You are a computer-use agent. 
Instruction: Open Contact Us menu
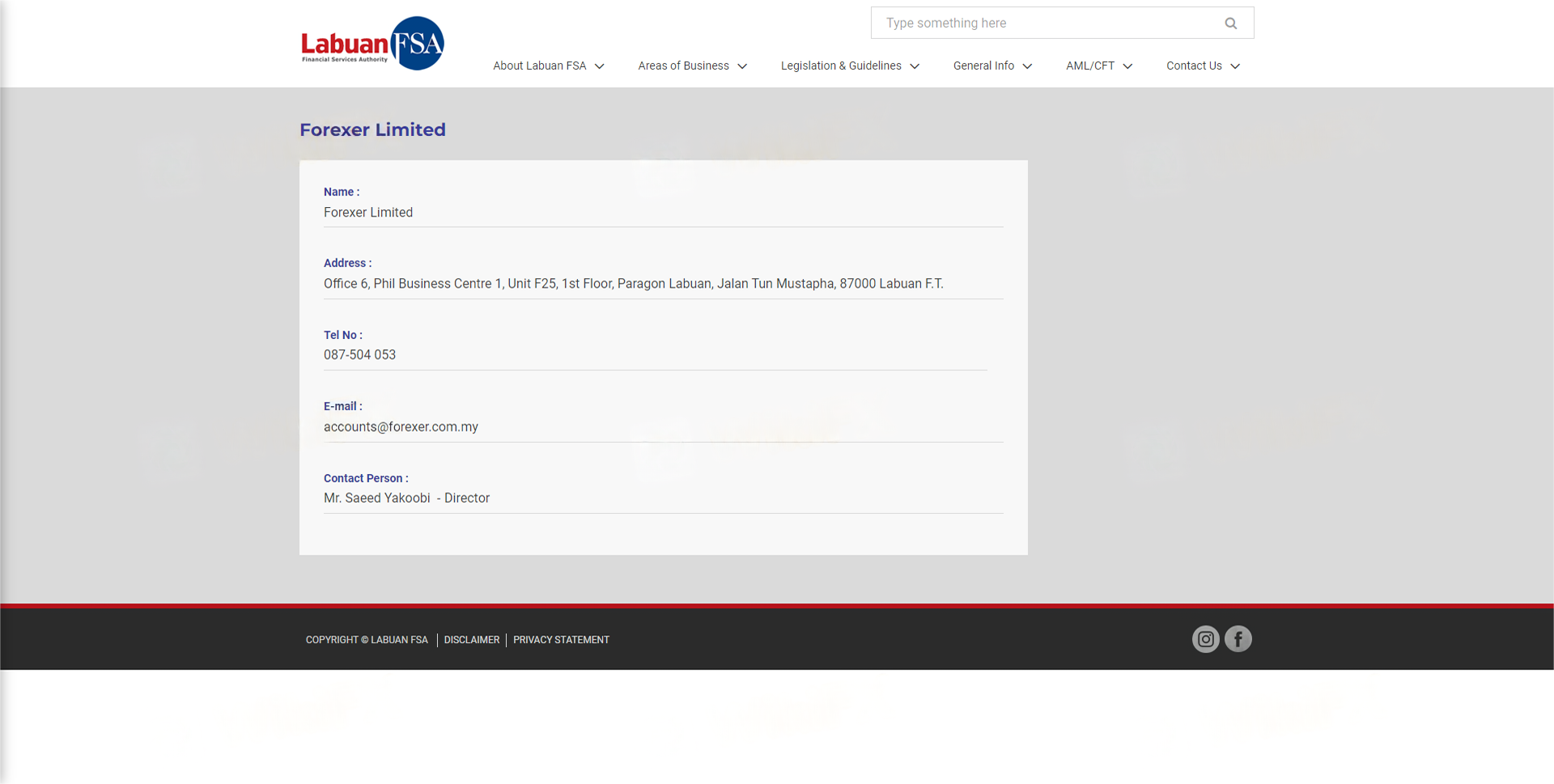(1194, 66)
